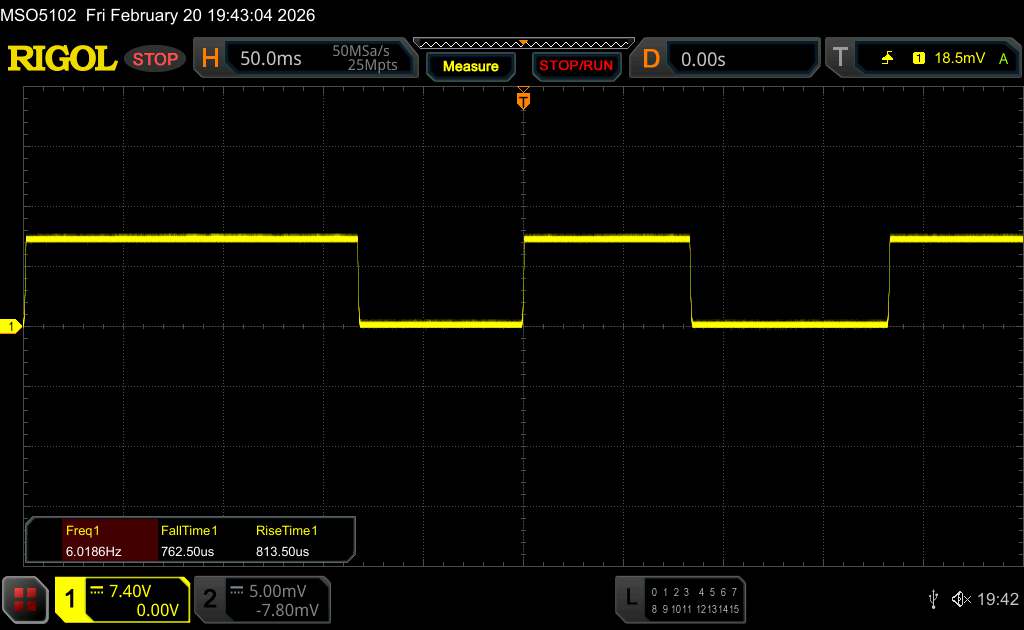Image resolution: width=1024 pixels, height=630 pixels.
Task: Open the horizontal timebase H icon
Action: click(x=210, y=59)
